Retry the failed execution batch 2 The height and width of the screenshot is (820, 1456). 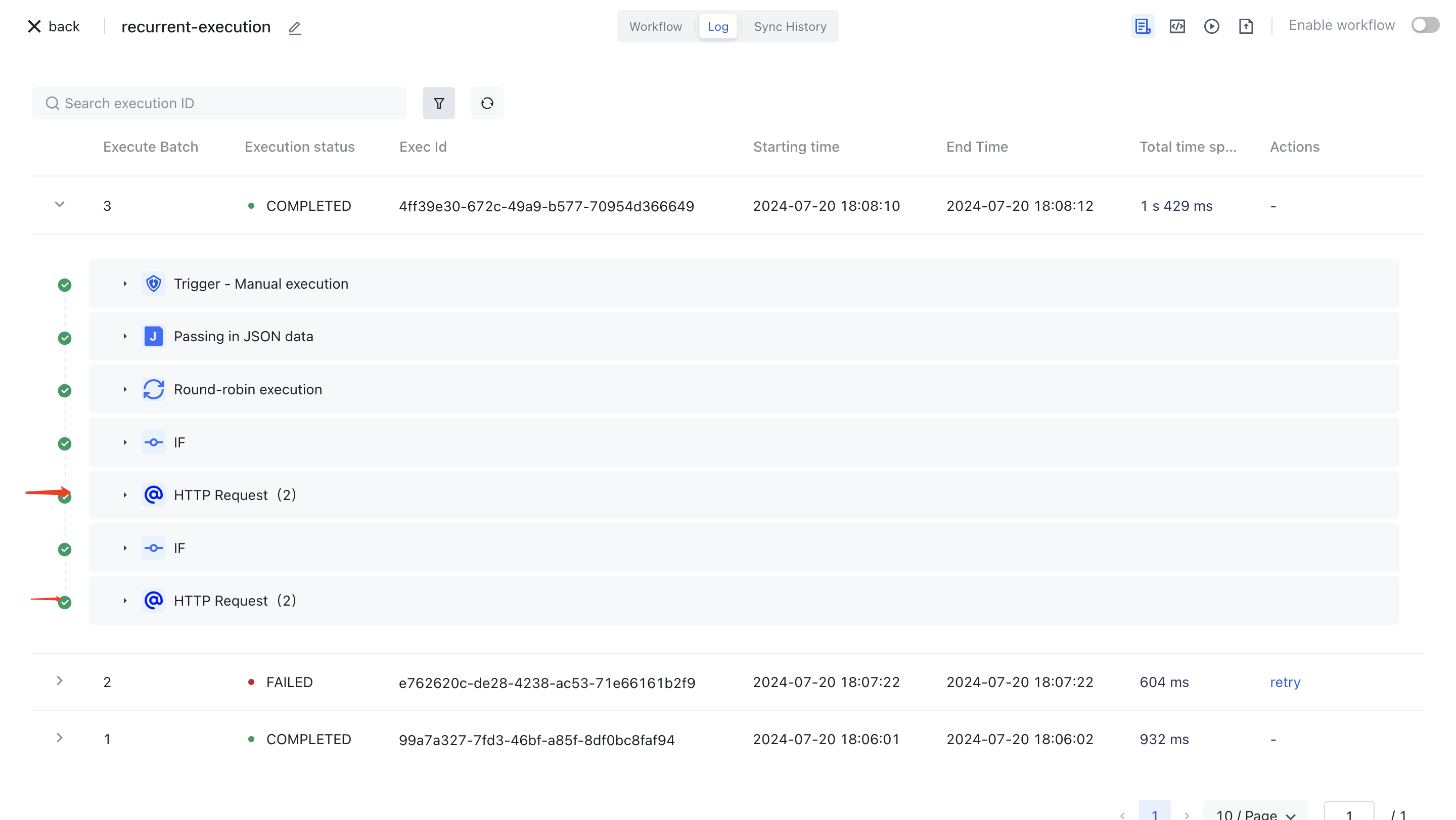click(x=1285, y=682)
